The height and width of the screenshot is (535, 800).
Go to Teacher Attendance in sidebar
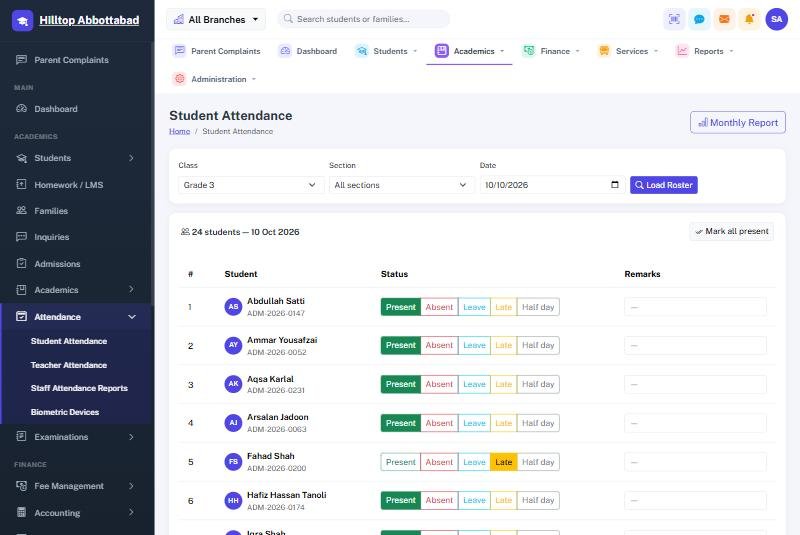pos(69,365)
